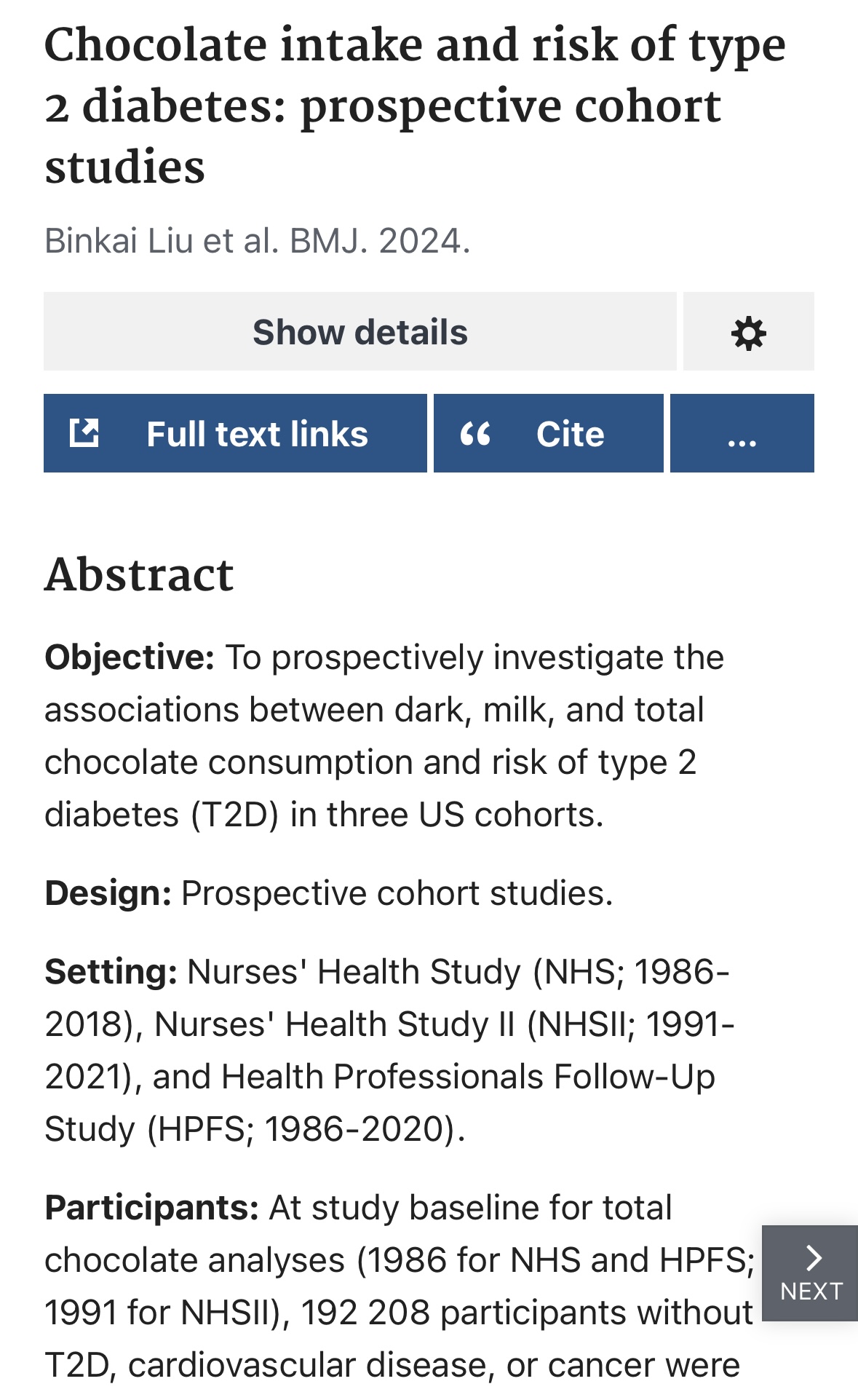Click the BMJ journal name in citation

(327, 241)
